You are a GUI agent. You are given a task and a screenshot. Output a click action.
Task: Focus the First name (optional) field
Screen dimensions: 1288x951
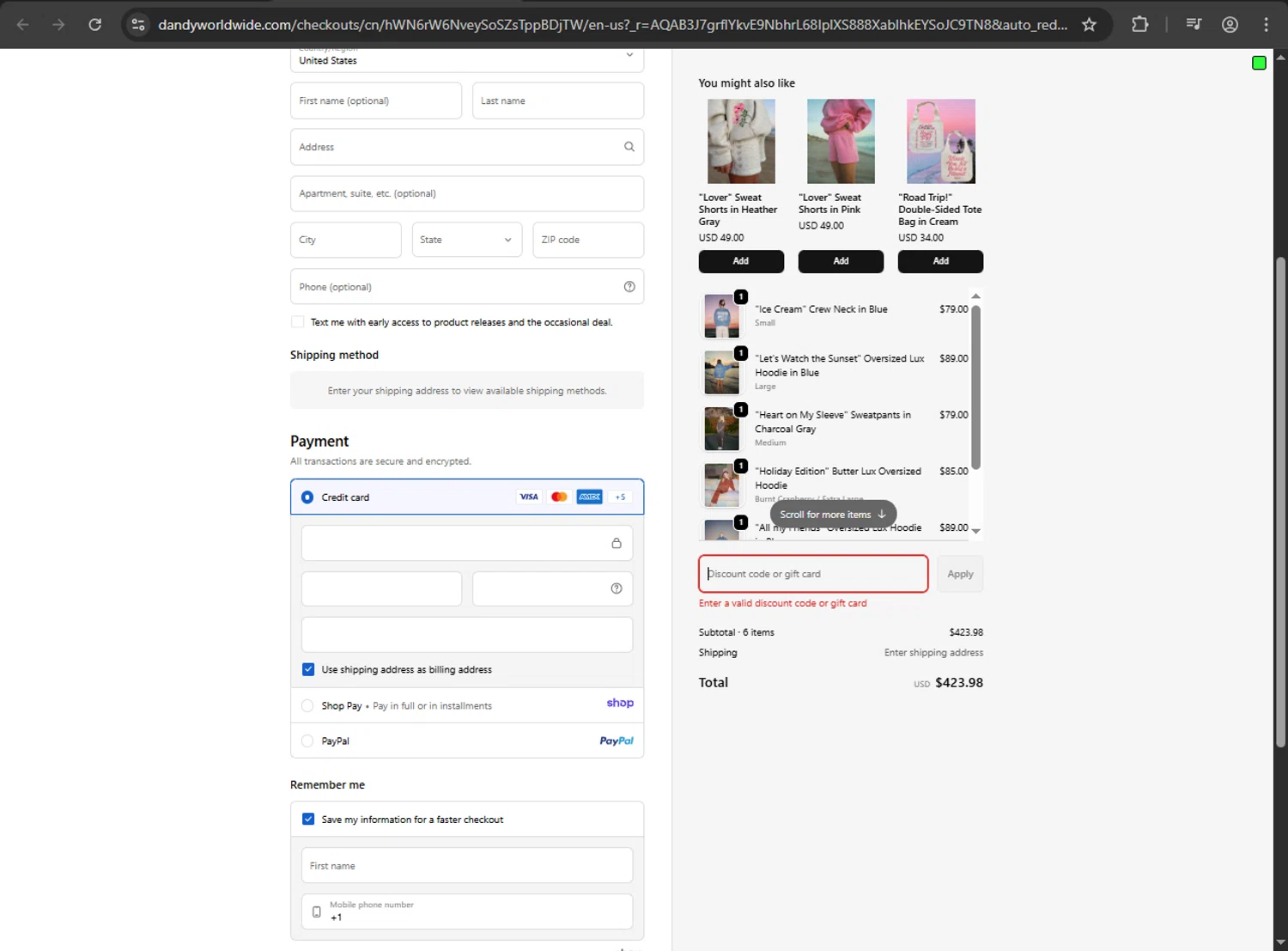376,101
